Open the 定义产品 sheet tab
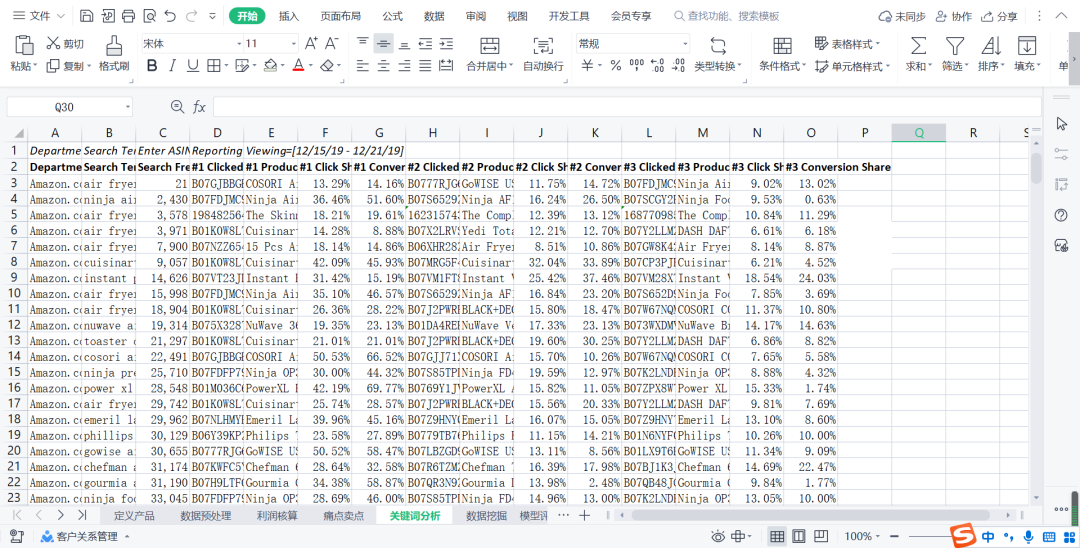This screenshot has width=1080, height=548. 134,516
